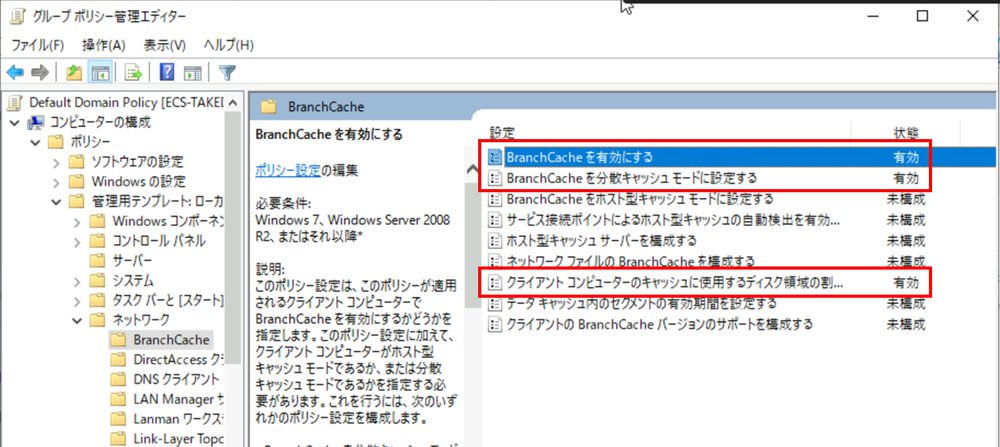Image resolution: width=1000 pixels, height=447 pixels.
Task: Select ホスト型キャッシュ サーバーを構成する row text
Action: tap(601, 240)
